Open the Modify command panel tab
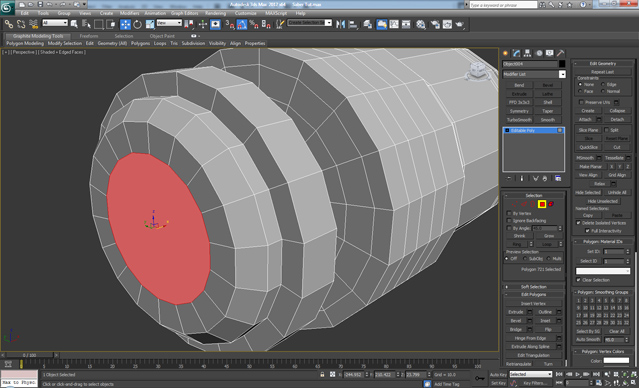639x388 pixels. [x=517, y=53]
